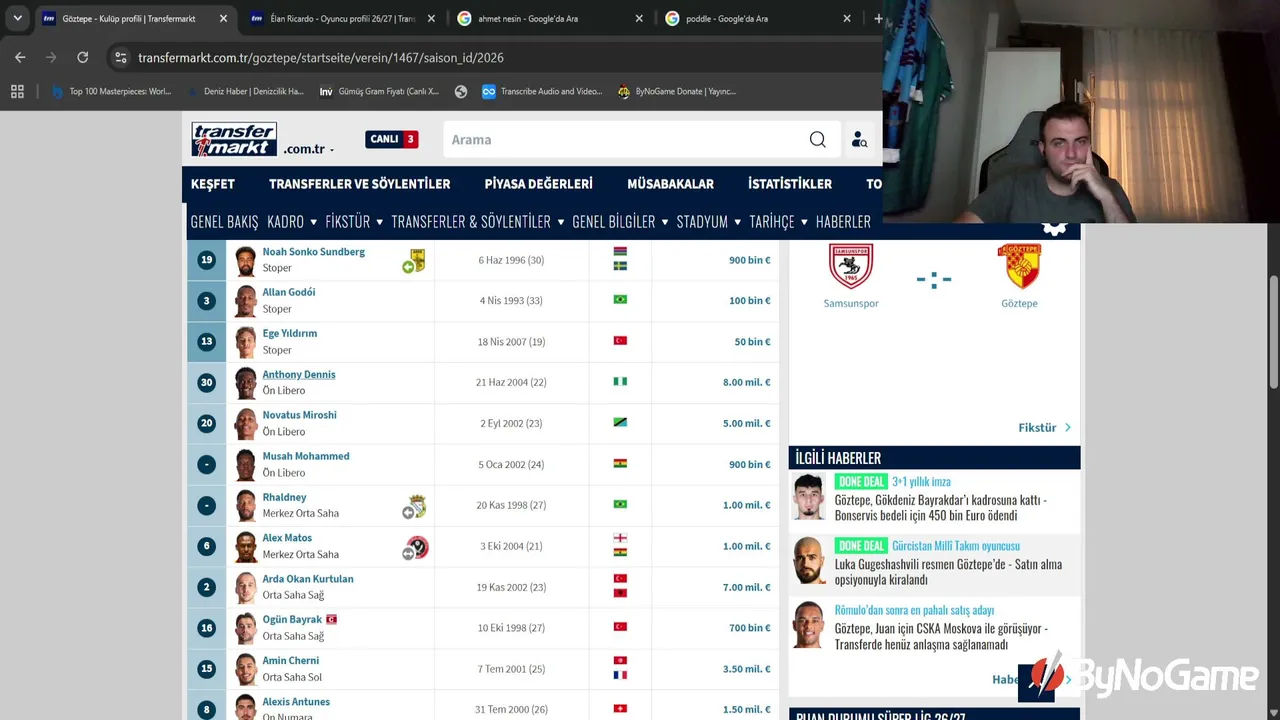
Task: Open the İSTATİSTİKLER main menu
Action: click(x=790, y=184)
